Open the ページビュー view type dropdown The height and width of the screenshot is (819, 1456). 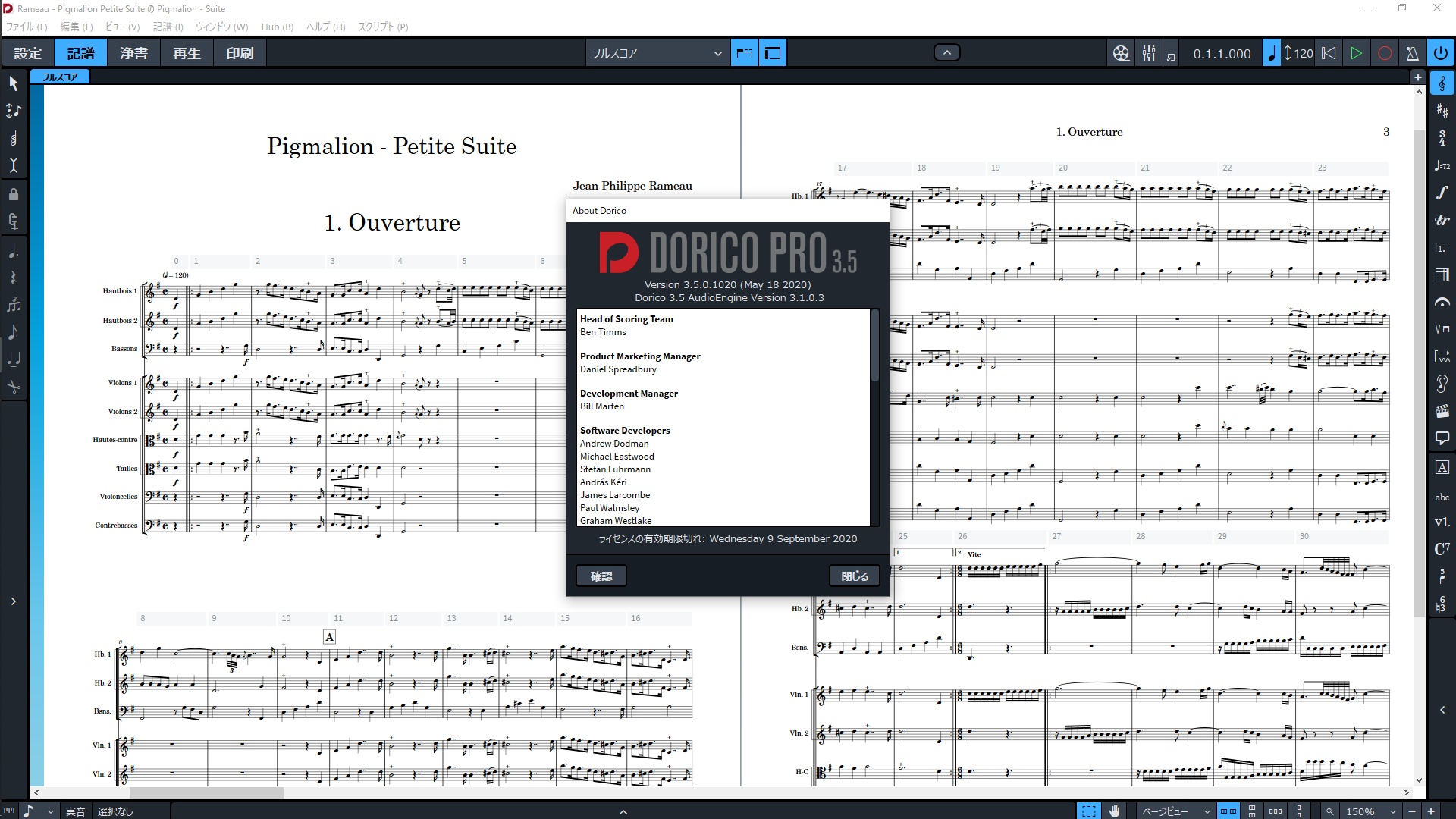1175,811
